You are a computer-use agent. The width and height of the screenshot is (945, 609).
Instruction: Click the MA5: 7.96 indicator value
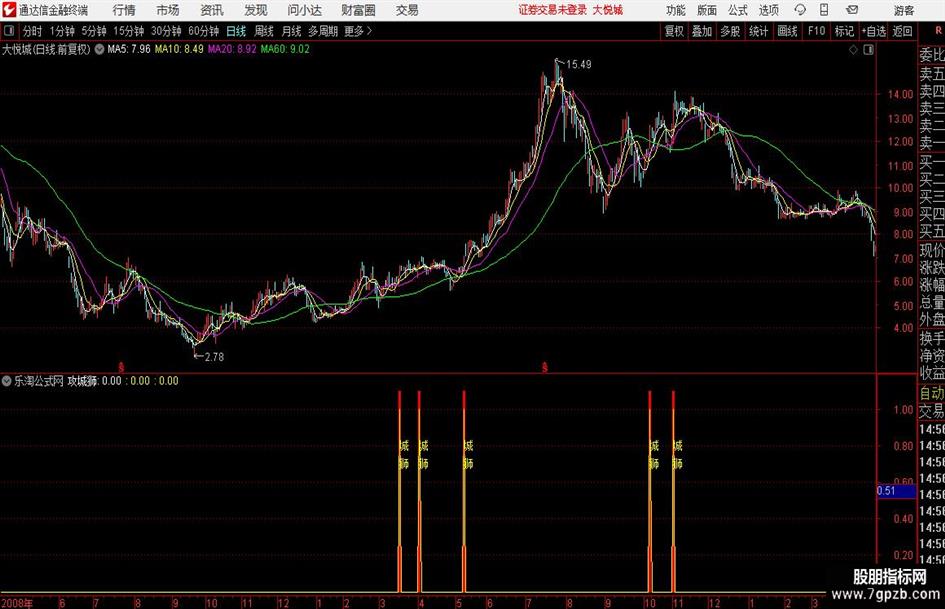[x=128, y=49]
